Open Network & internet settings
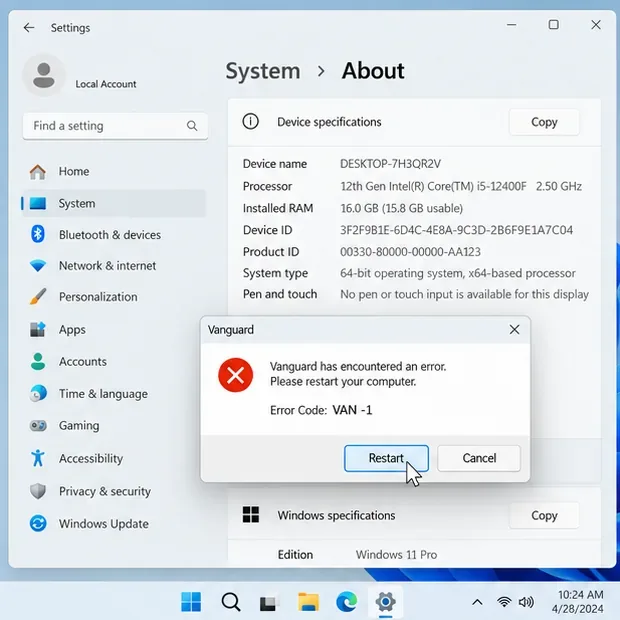This screenshot has width=620, height=620. coord(114,266)
